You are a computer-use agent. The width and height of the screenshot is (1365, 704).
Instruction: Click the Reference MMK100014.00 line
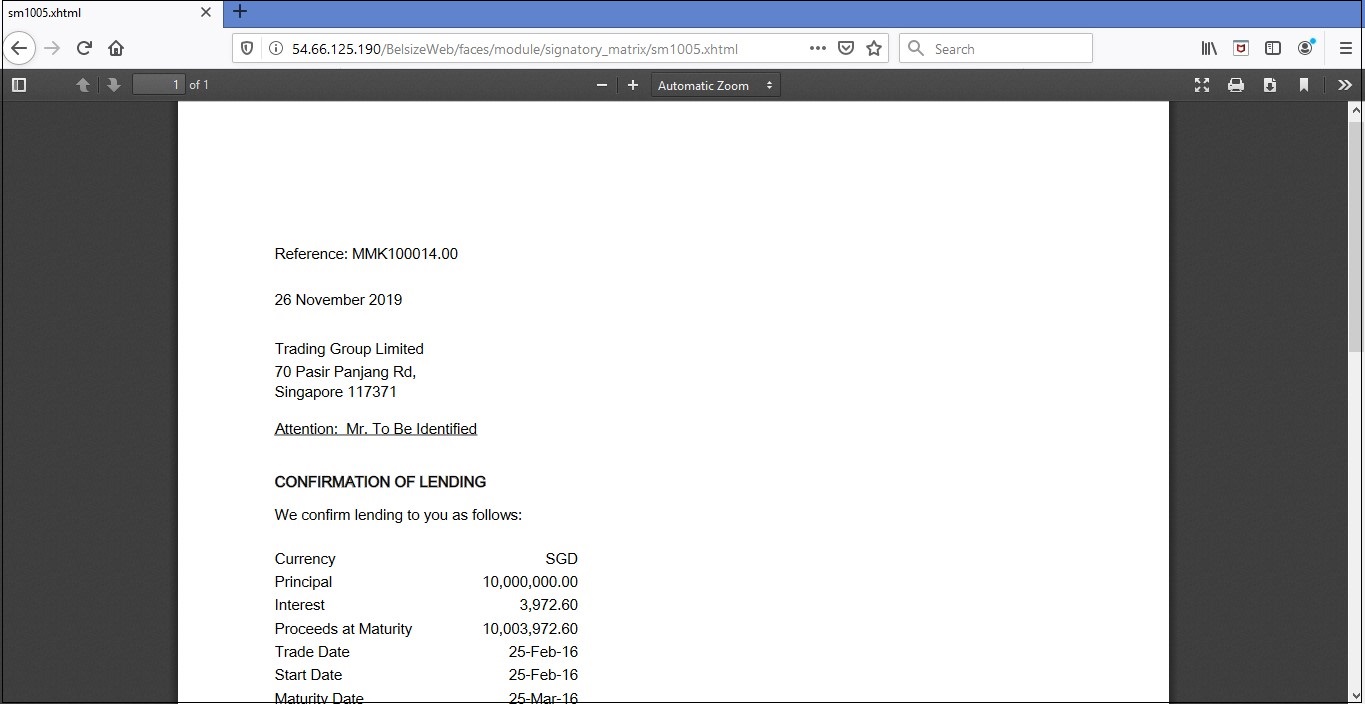tap(366, 254)
